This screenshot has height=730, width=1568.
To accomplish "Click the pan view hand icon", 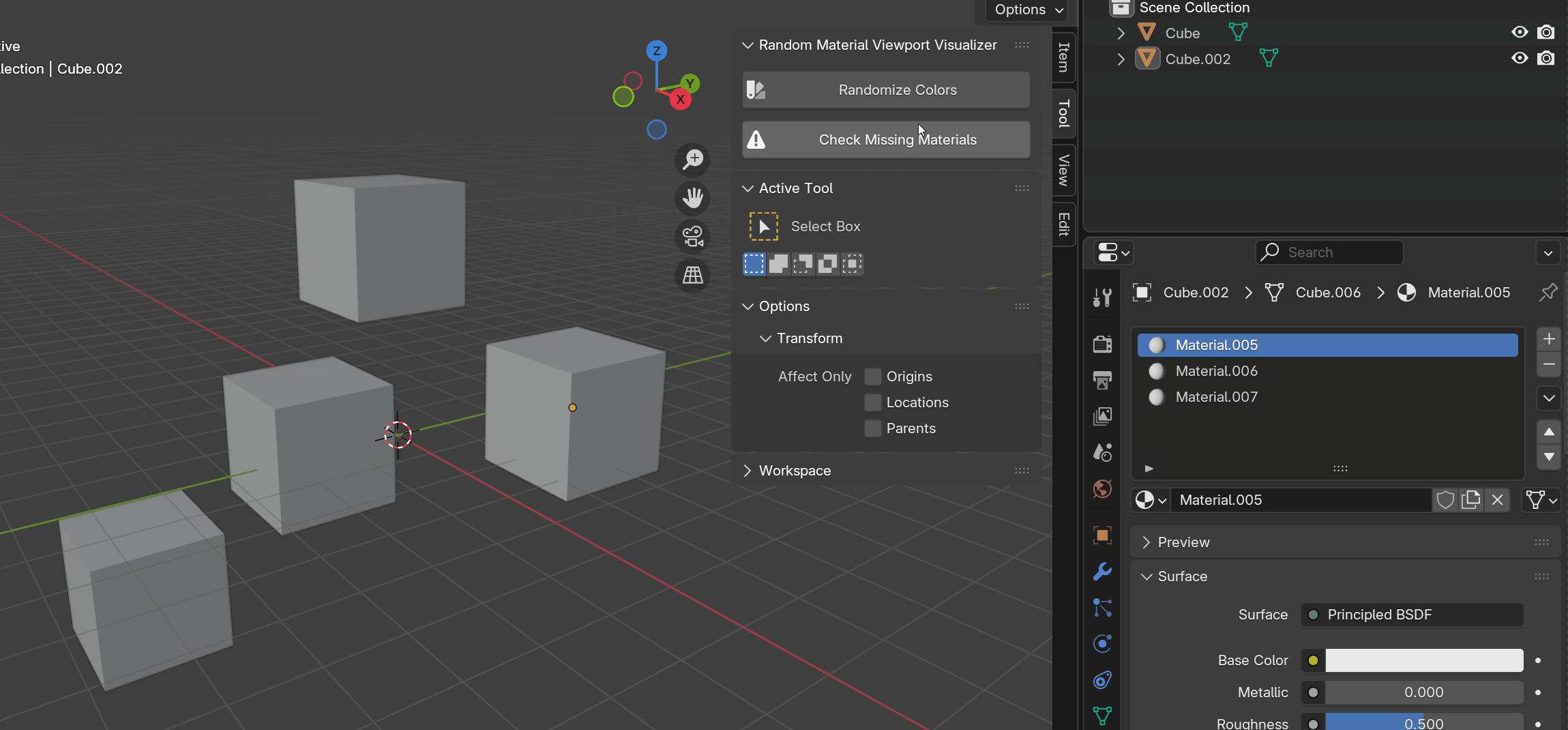I will pyautogui.click(x=693, y=199).
